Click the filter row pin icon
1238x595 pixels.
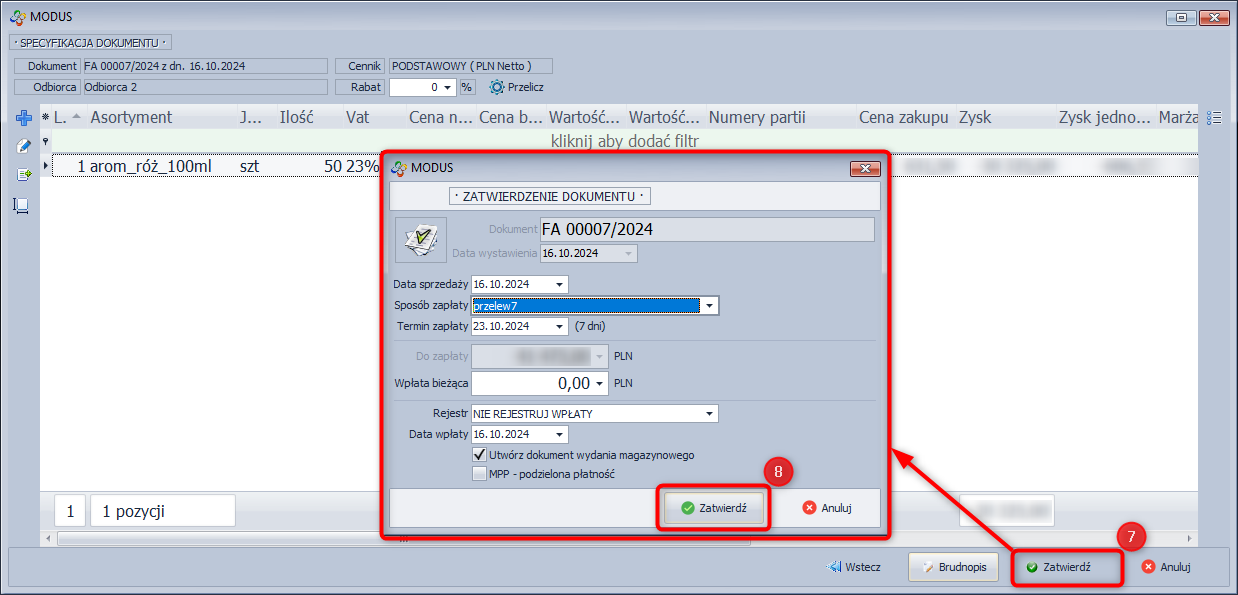[45, 141]
